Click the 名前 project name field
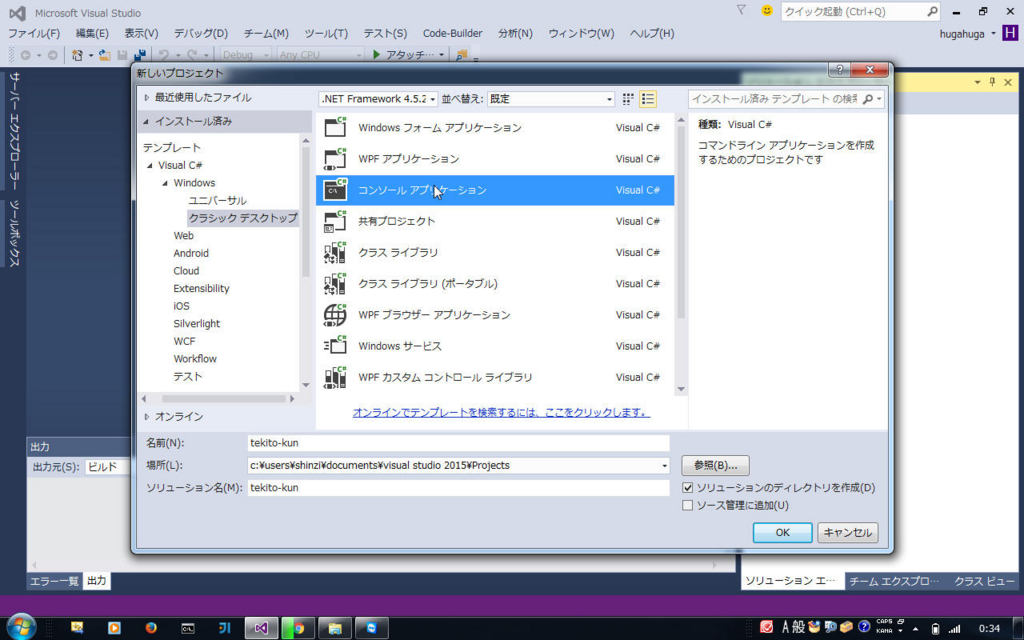 point(458,443)
